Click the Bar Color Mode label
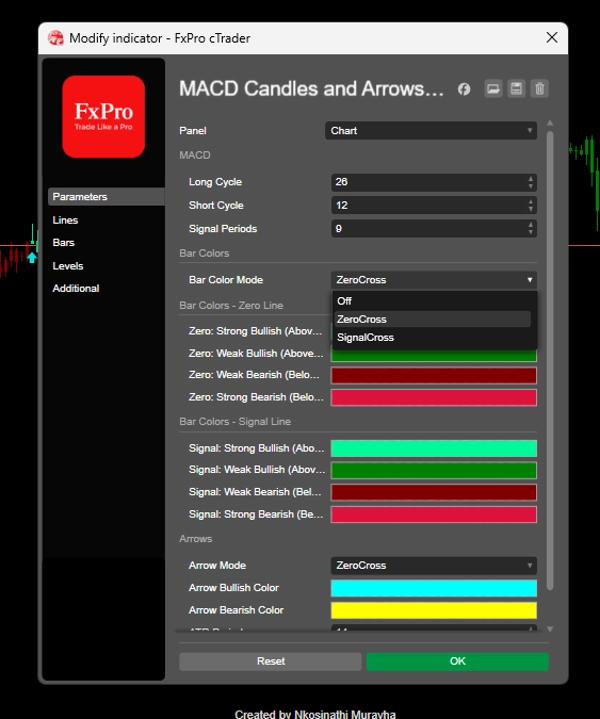The image size is (600, 719). coord(226,280)
